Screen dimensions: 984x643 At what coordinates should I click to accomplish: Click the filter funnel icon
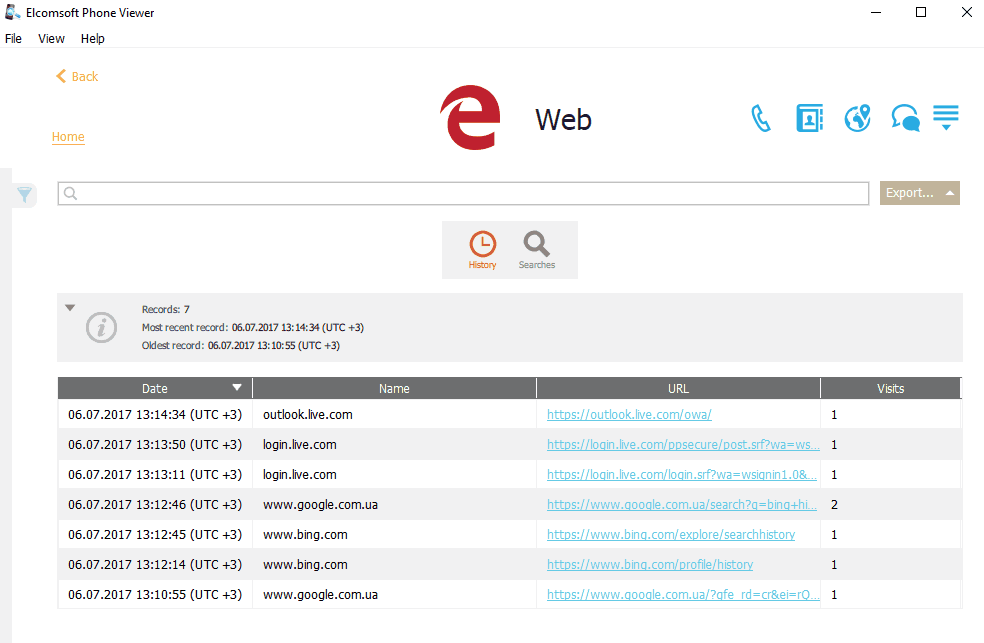tap(25, 195)
